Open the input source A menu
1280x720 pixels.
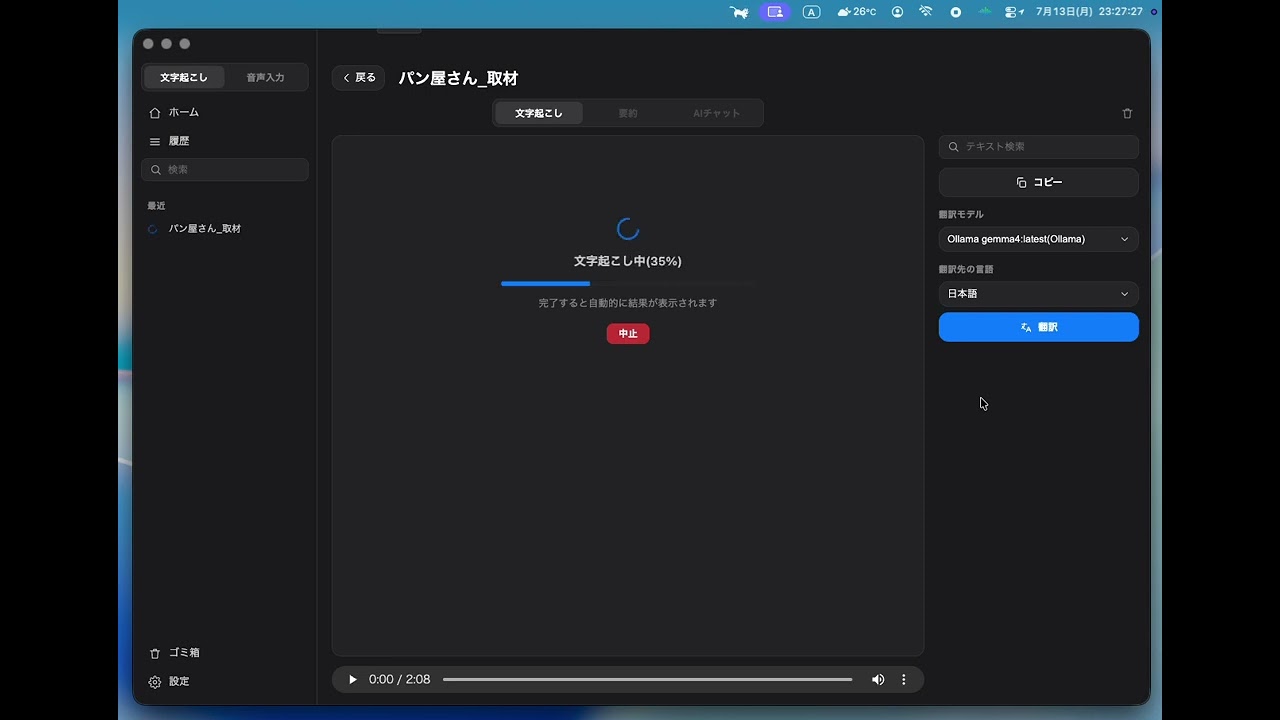pos(812,12)
